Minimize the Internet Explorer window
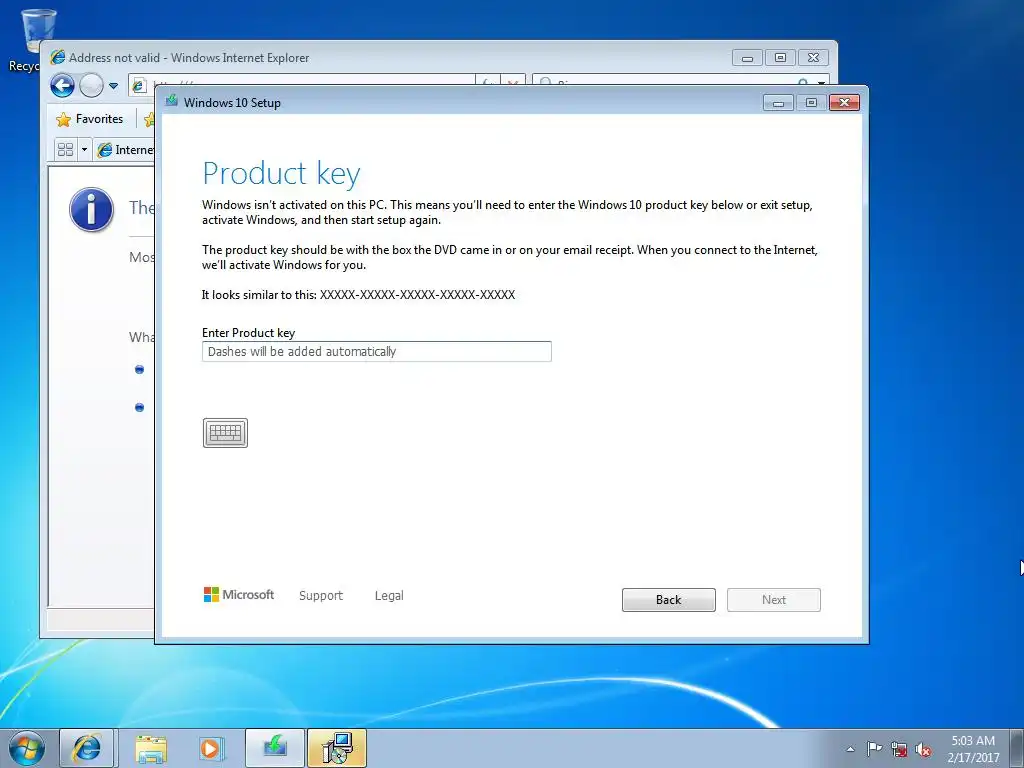 tap(748, 58)
